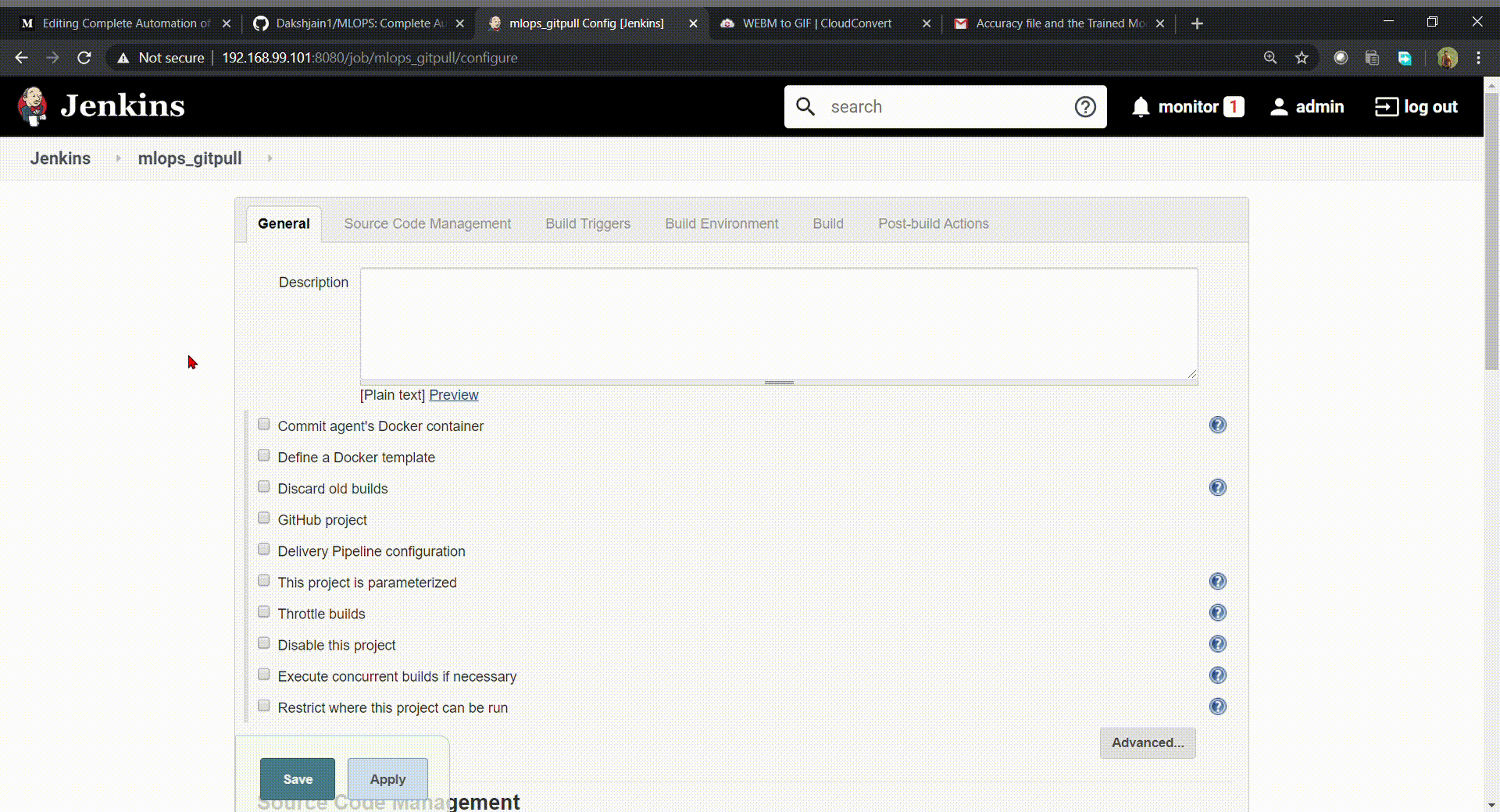Screen dimensions: 1500x812
Task: Open the Post-build Actions tab
Action: point(933,224)
